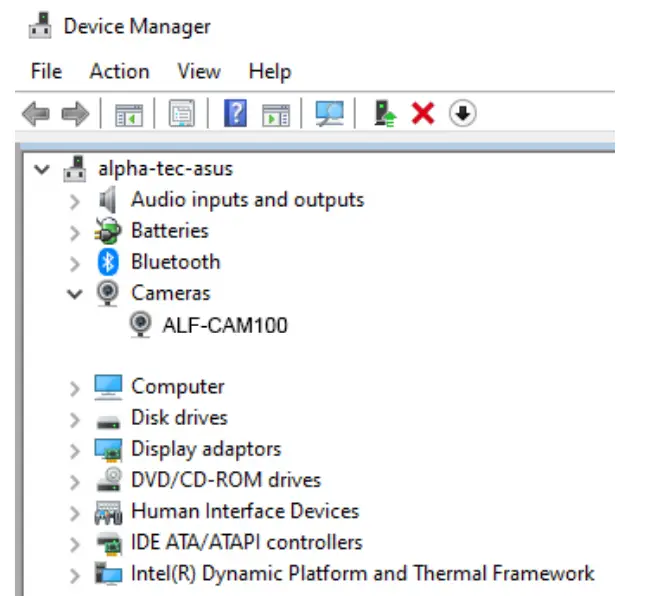Open the Properties toolbar icon
The image size is (659, 606).
pos(182,113)
